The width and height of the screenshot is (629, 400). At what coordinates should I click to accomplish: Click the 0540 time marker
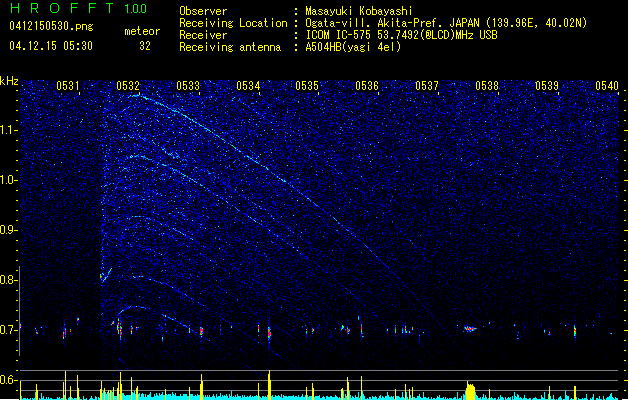[607, 86]
